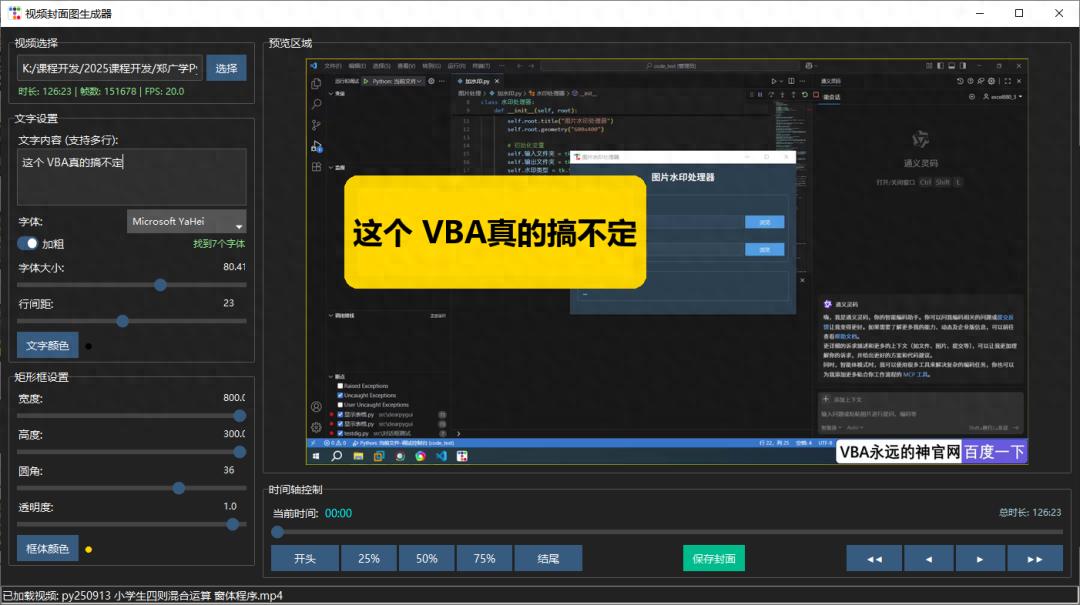Toggle the 加粗 bold switch
The width and height of the screenshot is (1080, 605).
coord(28,243)
